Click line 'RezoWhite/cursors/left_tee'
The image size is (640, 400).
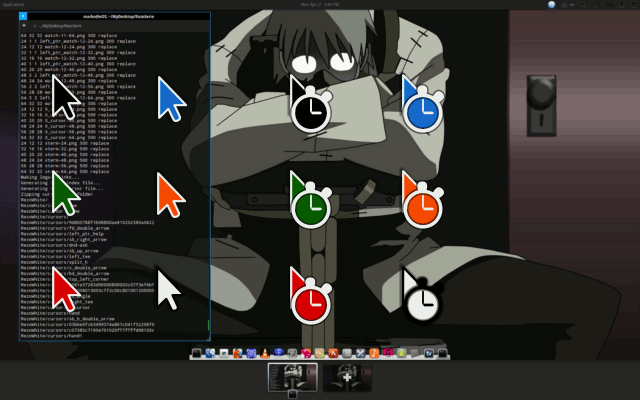tap(56, 257)
